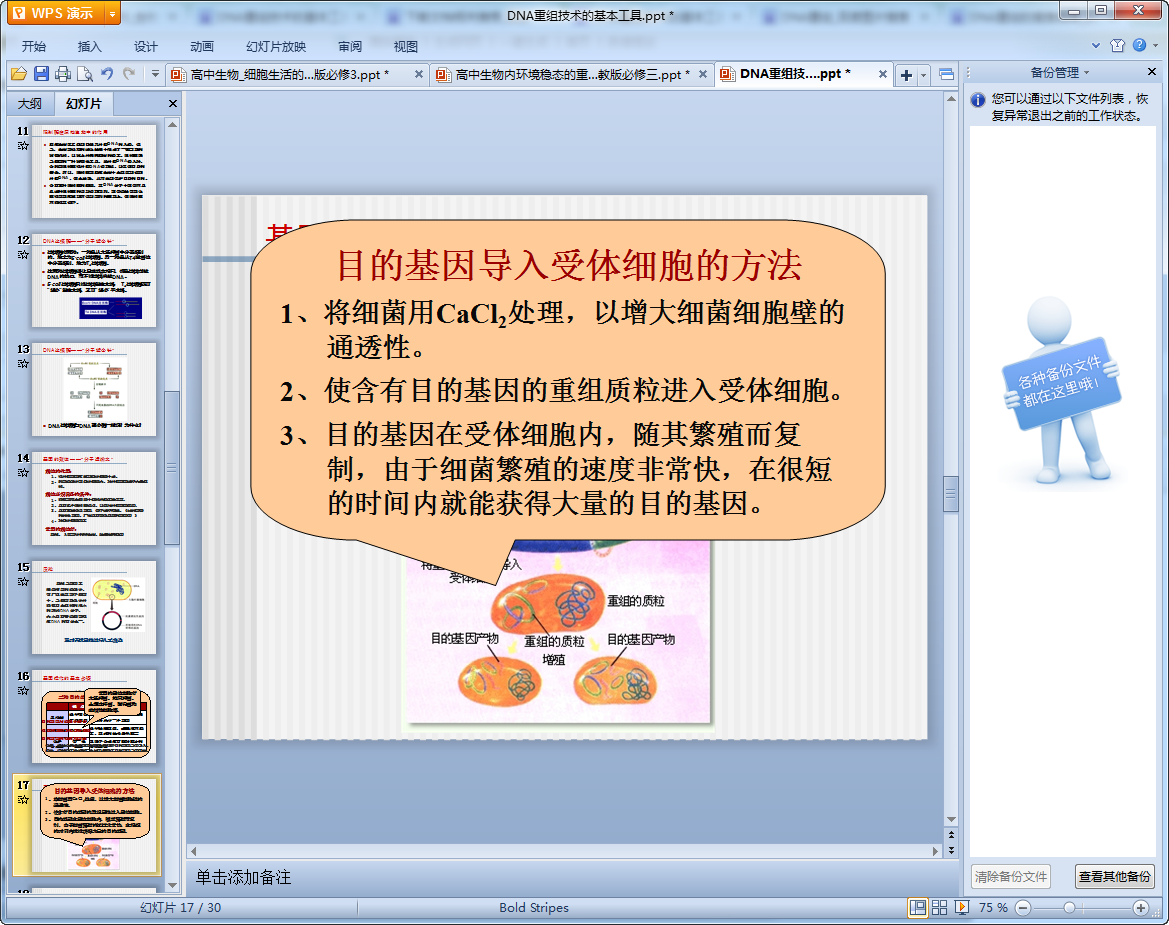Close the 高中生物内环境稳态 document tab
The width and height of the screenshot is (1169, 925).
[703, 74]
